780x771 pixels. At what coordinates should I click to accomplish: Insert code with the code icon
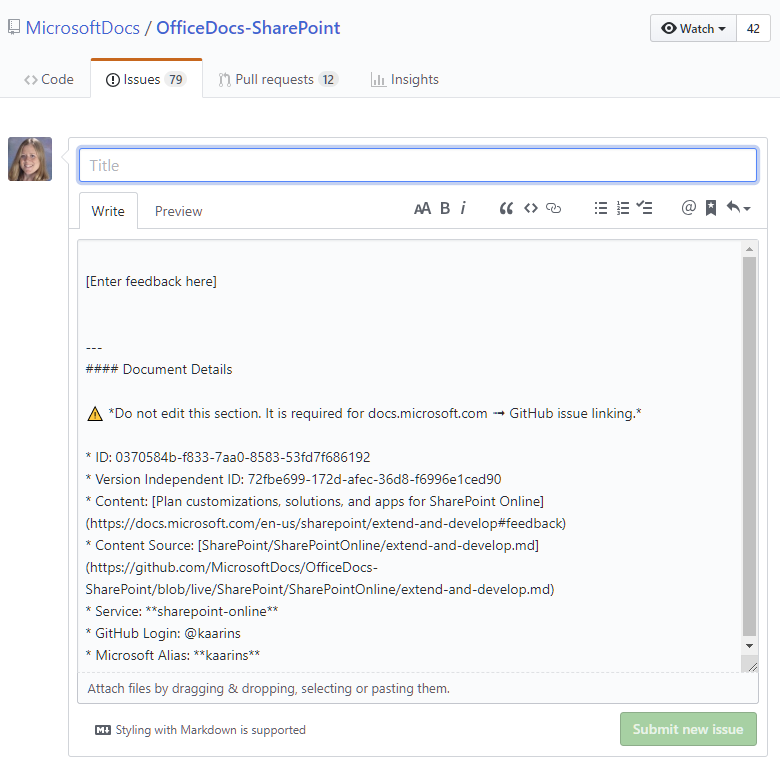[530, 208]
